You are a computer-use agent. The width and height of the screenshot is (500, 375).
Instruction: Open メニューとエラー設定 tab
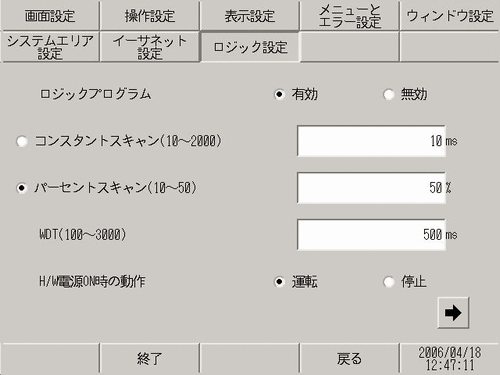tap(350, 16)
